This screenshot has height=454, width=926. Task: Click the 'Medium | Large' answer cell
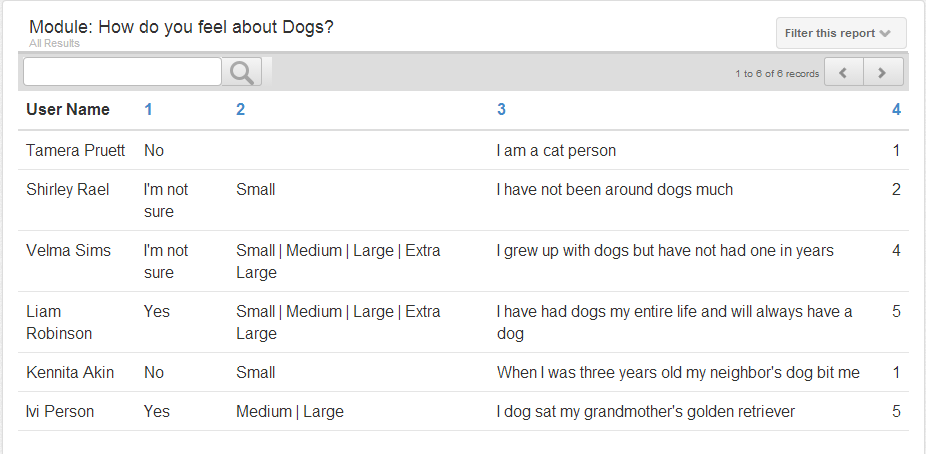[x=290, y=411]
